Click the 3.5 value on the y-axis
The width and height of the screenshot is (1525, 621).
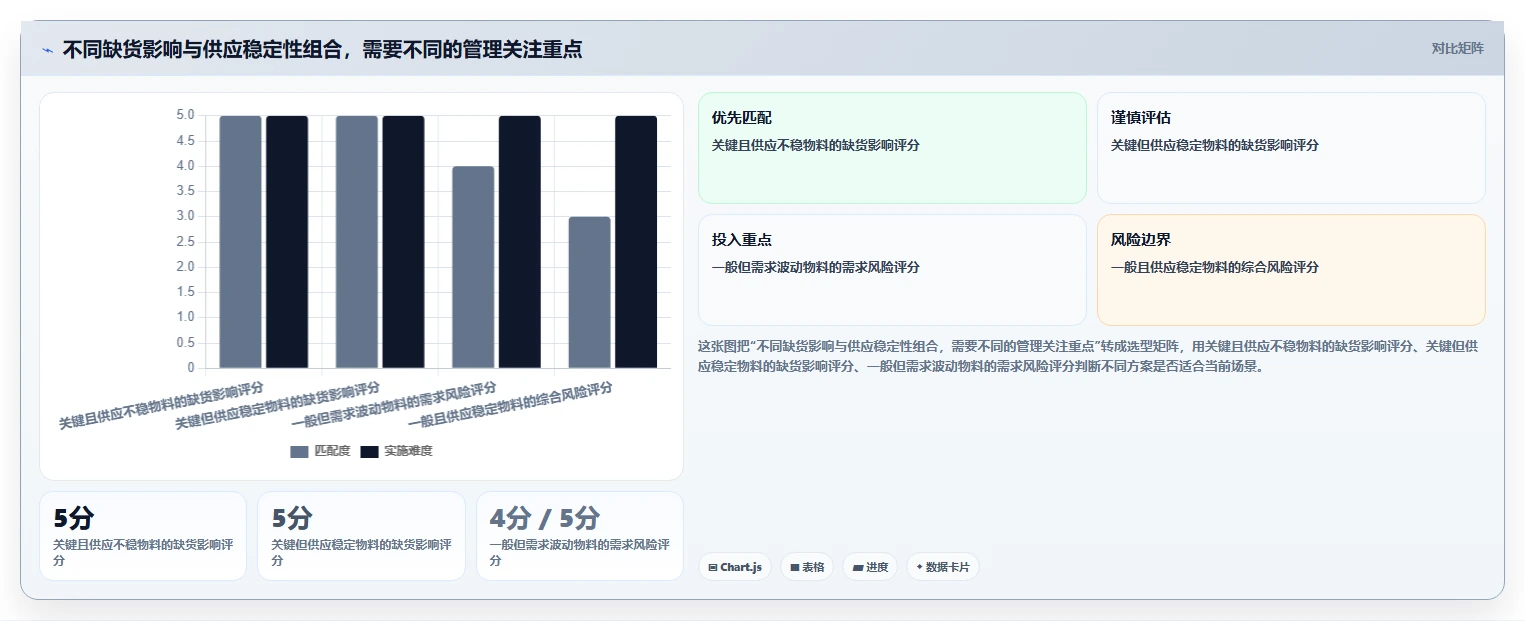click(186, 191)
